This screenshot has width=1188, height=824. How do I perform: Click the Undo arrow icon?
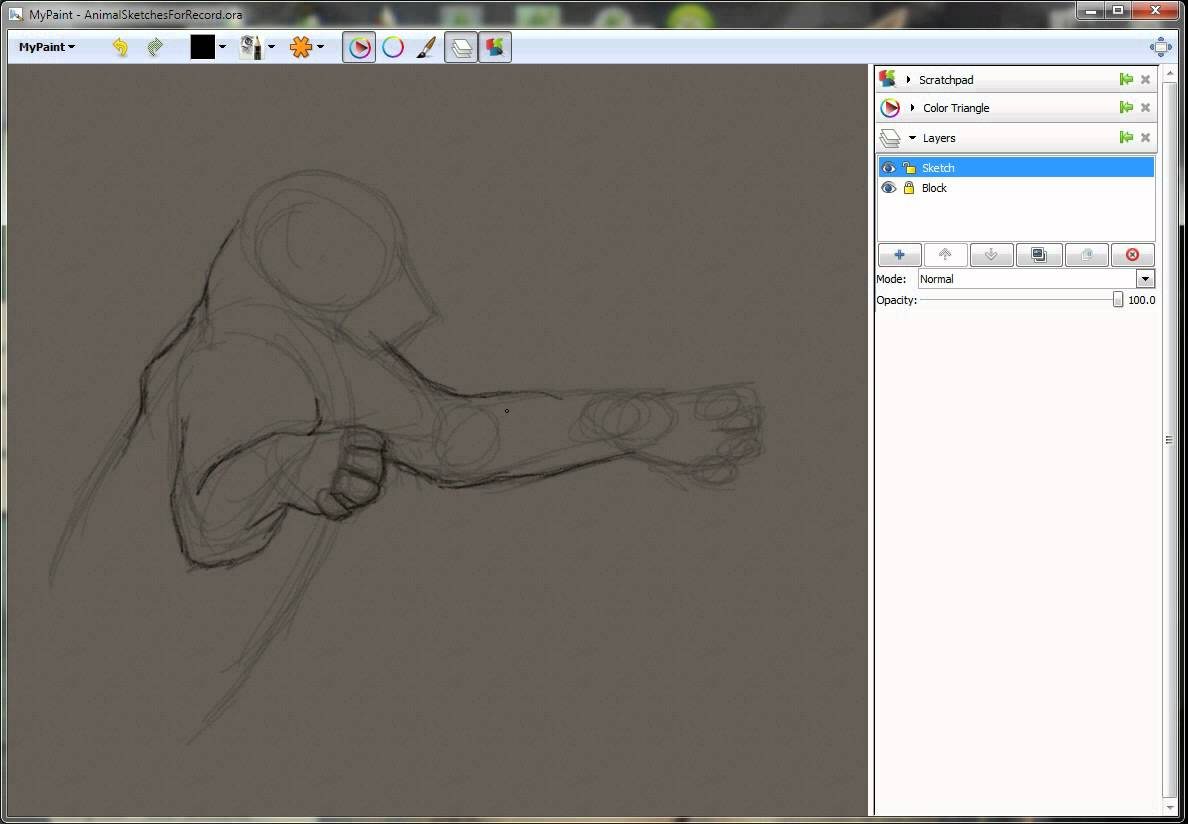(119, 46)
